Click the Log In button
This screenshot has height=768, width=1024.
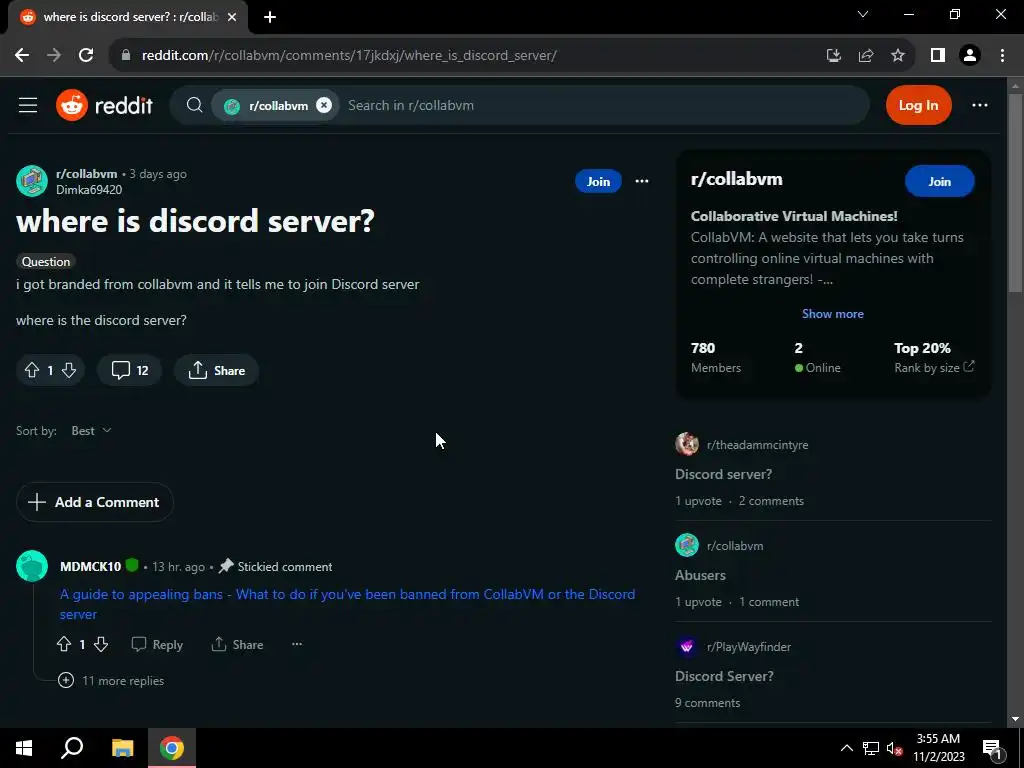click(x=918, y=105)
